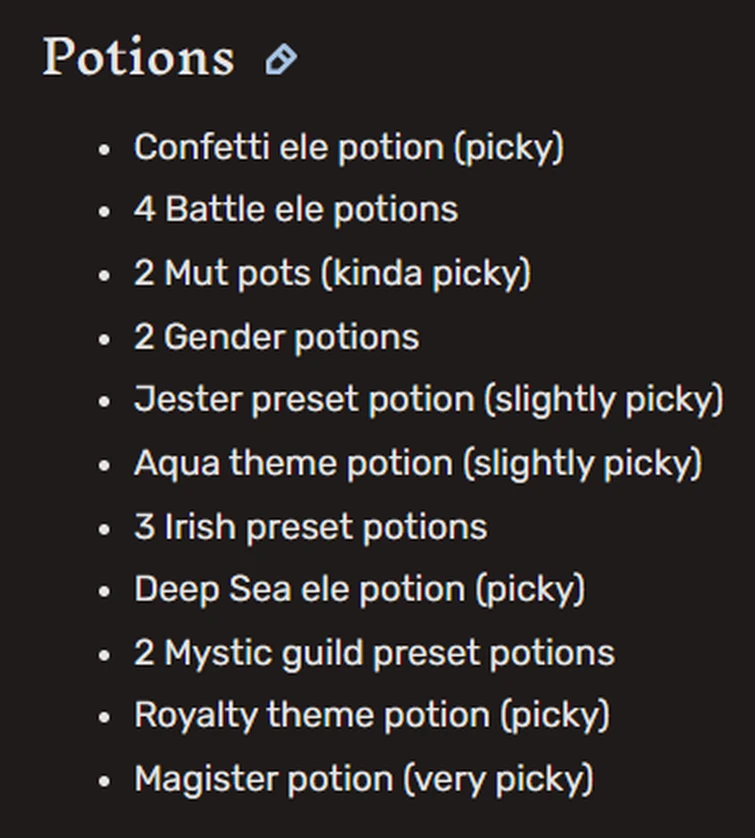Click the 2 Mystic guild preset potions entry

coord(373,652)
